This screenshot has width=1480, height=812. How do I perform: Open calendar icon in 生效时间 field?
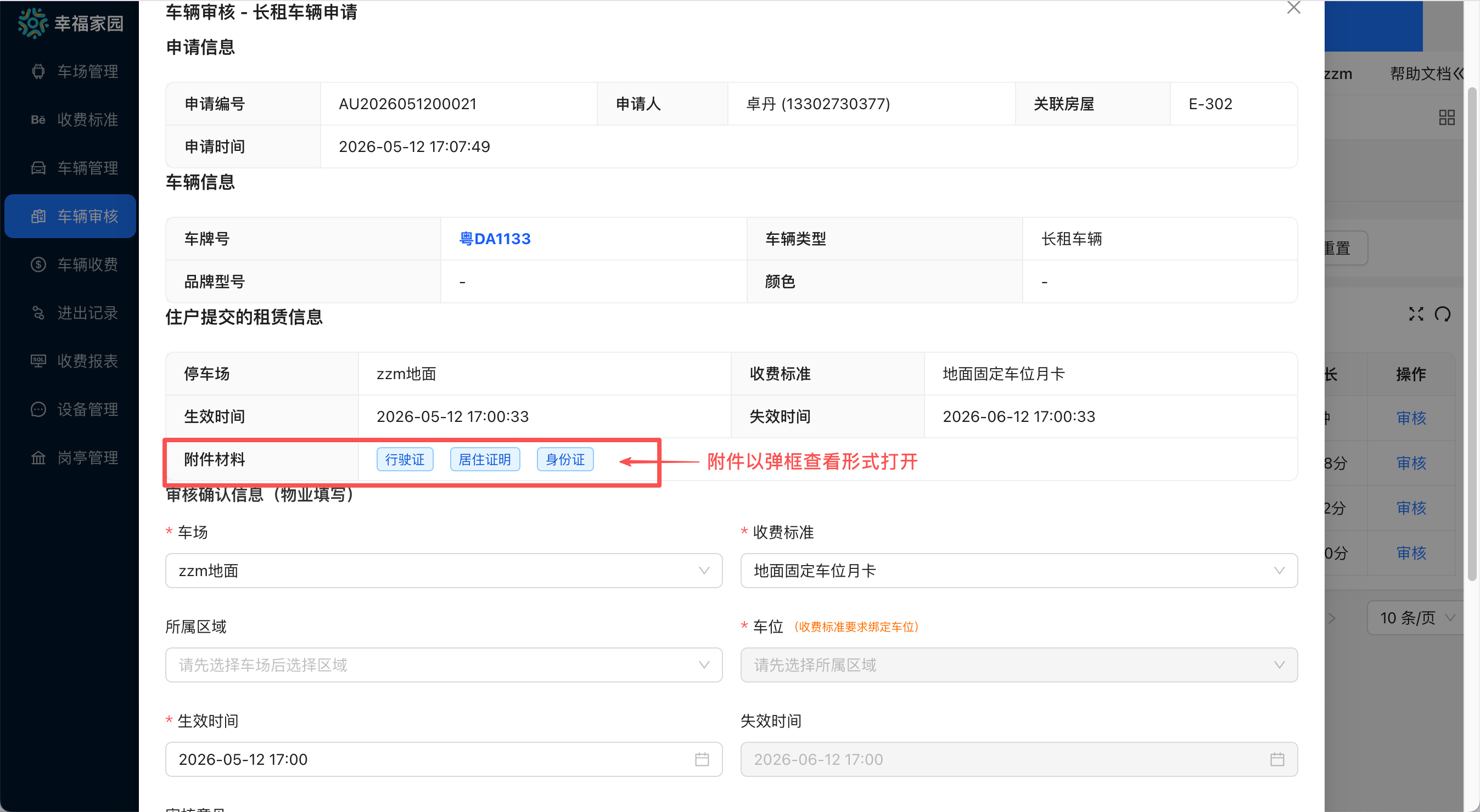click(702, 759)
